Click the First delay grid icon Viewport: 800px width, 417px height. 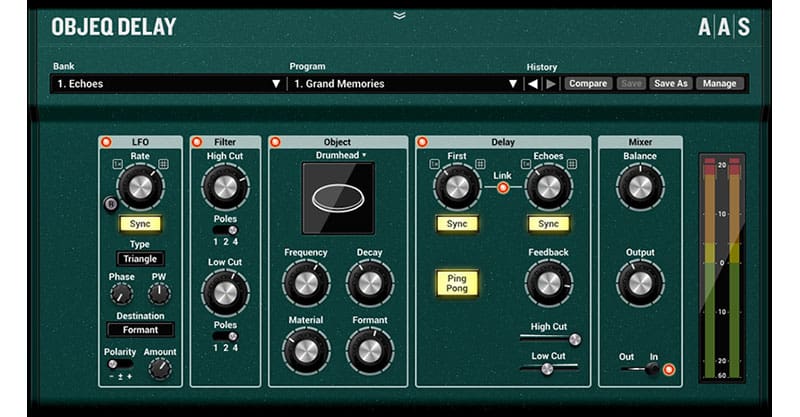(x=480, y=164)
